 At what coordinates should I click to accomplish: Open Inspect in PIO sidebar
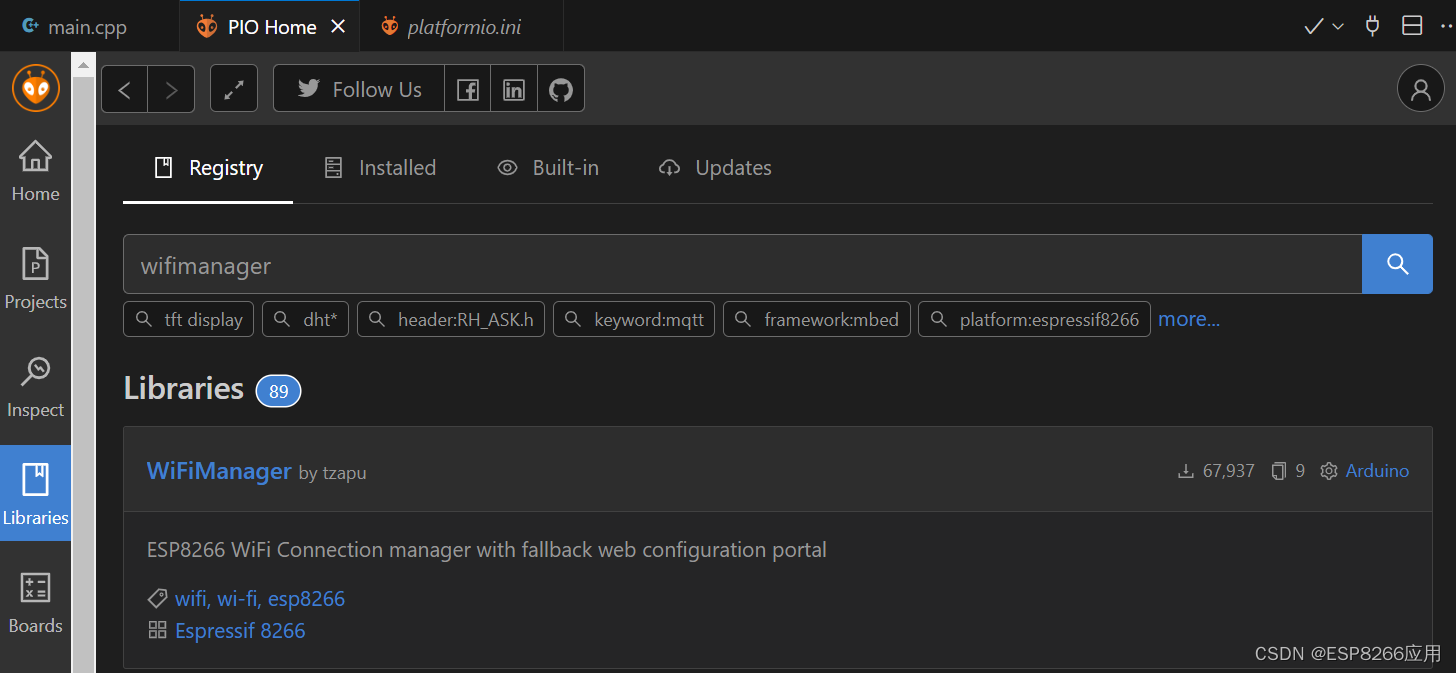coord(36,387)
